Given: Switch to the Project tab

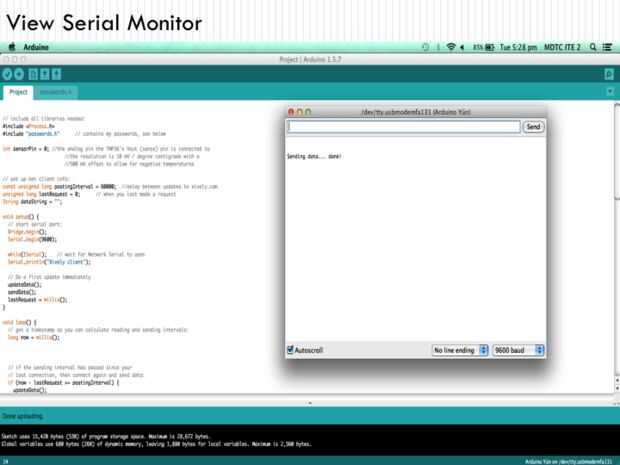Looking at the screenshot, I should click(x=18, y=92).
